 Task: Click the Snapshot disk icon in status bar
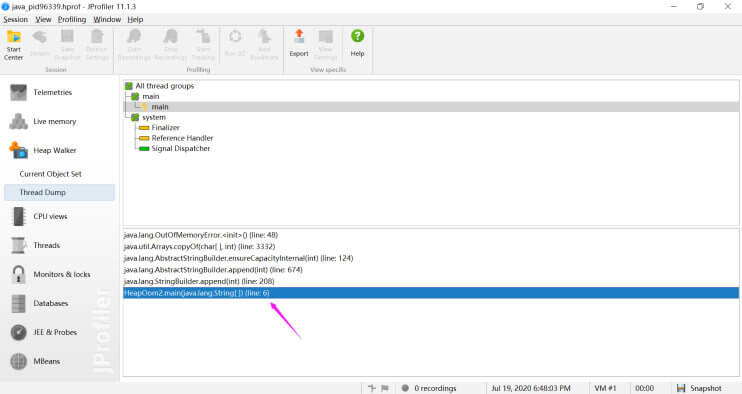click(x=681, y=388)
